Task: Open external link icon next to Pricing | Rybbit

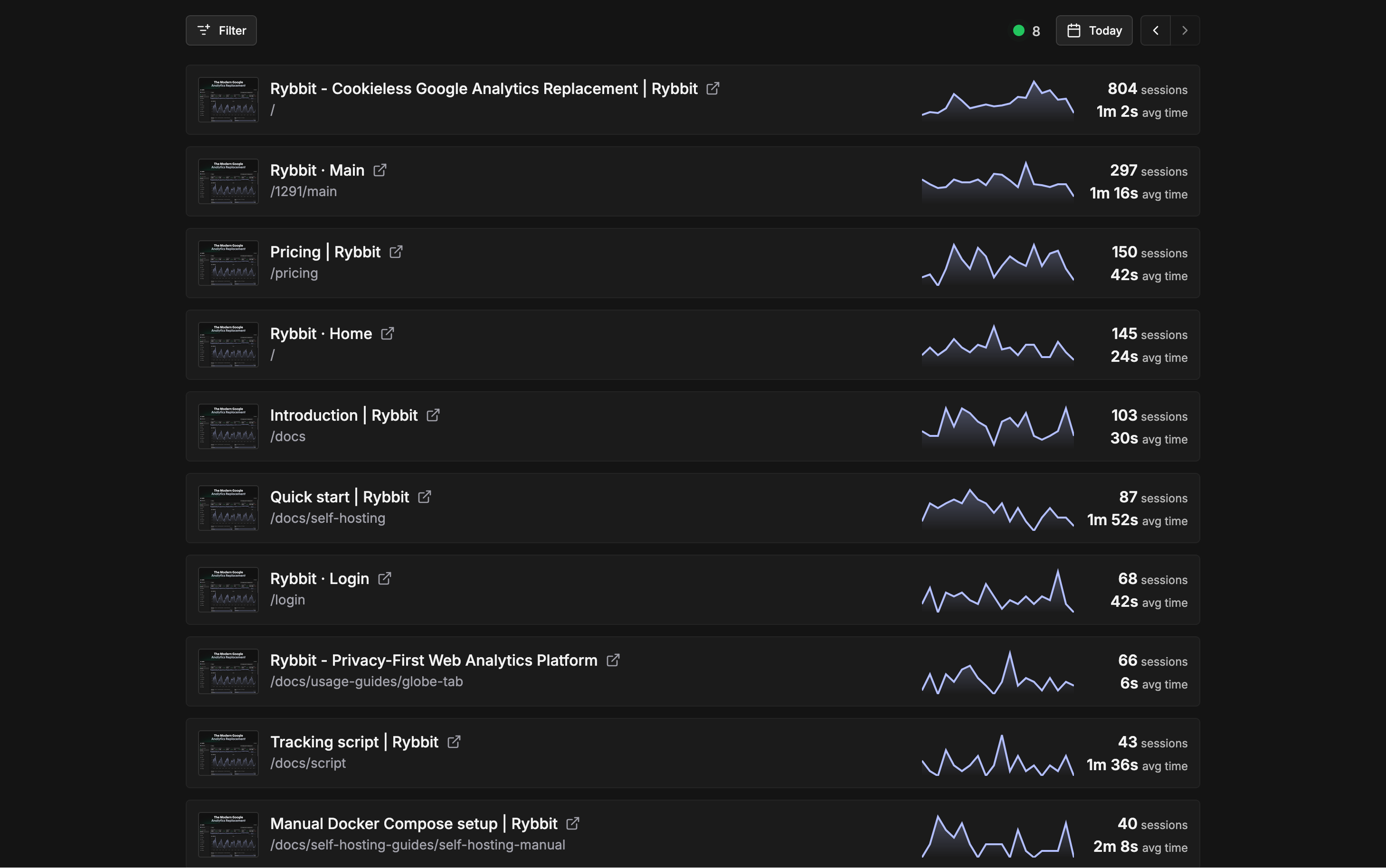Action: coord(396,252)
